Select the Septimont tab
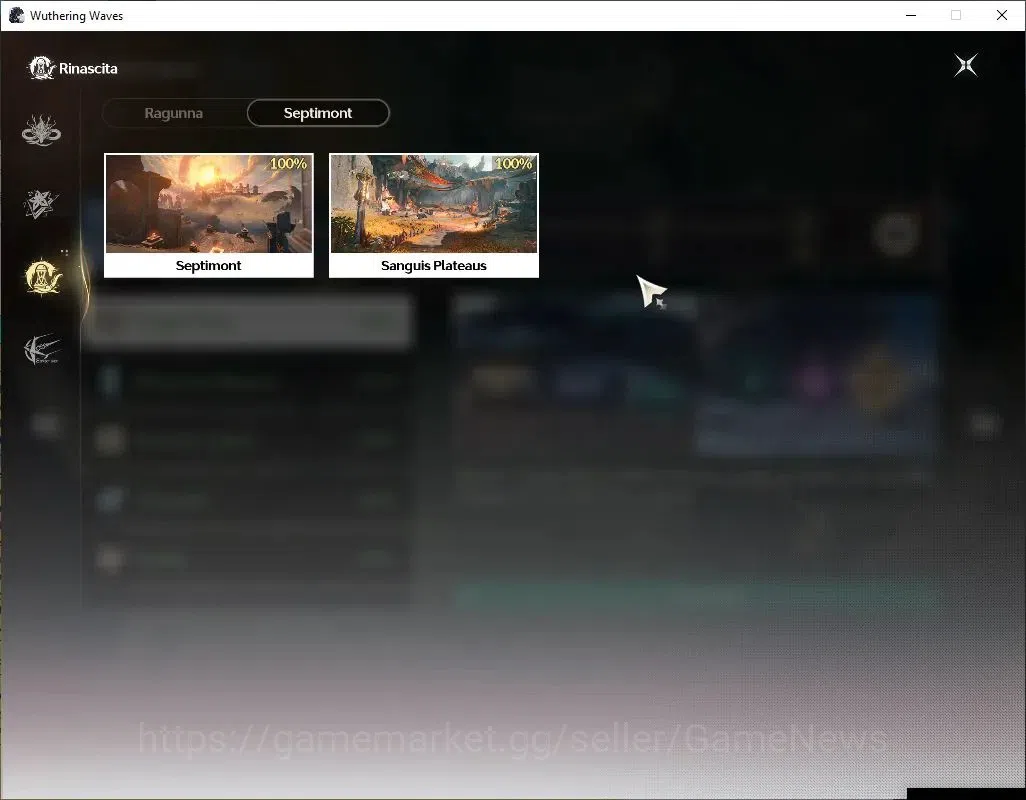This screenshot has height=800, width=1026. pyautogui.click(x=318, y=113)
